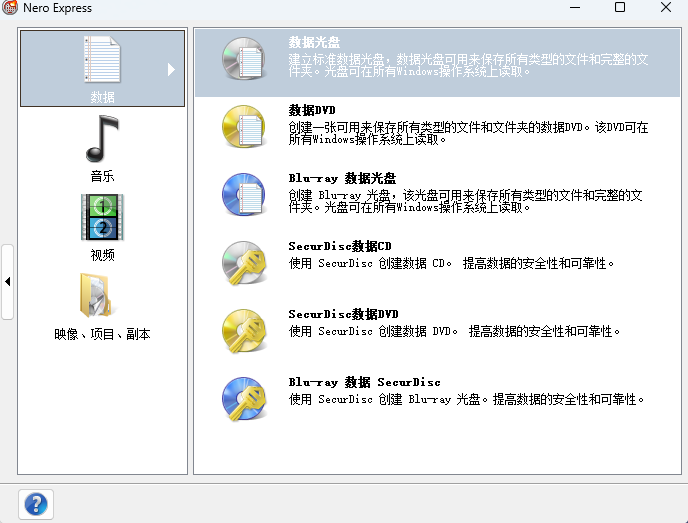
Task: Click the SecurDisc数据DVD gold key icon
Action: [x=243, y=330]
